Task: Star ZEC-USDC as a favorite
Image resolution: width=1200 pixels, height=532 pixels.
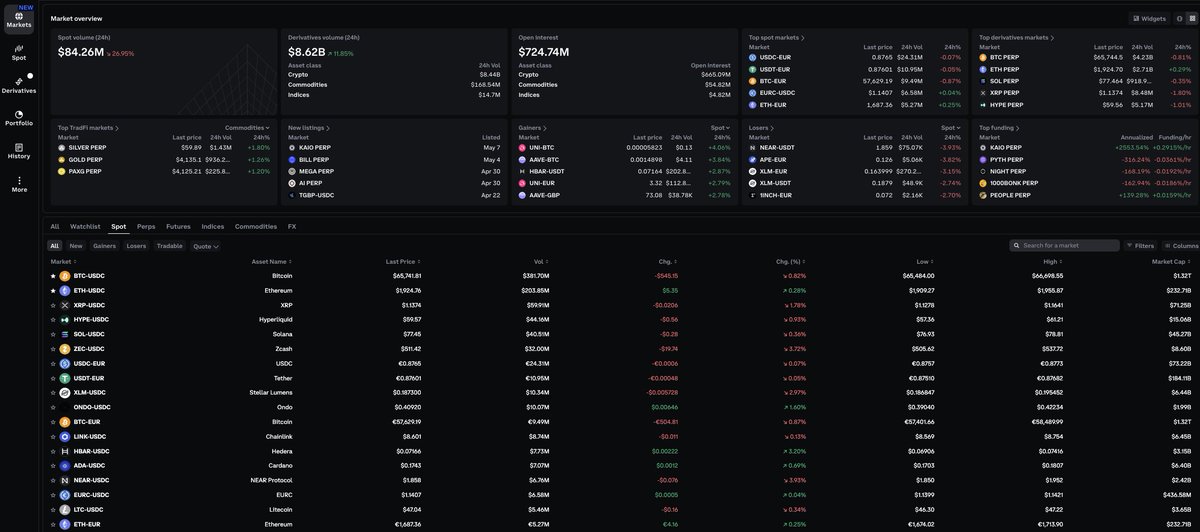Action: tap(53, 348)
